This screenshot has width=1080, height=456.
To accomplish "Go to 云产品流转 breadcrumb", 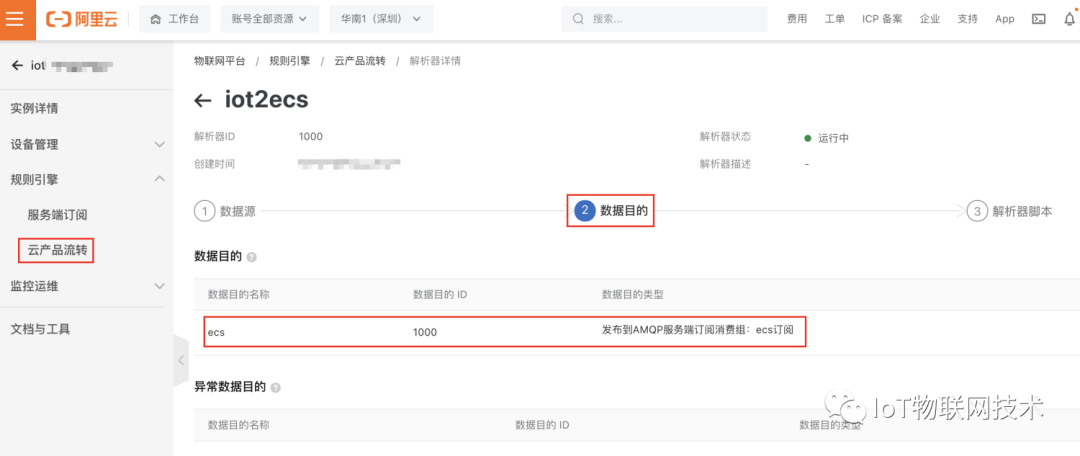I will [360, 61].
